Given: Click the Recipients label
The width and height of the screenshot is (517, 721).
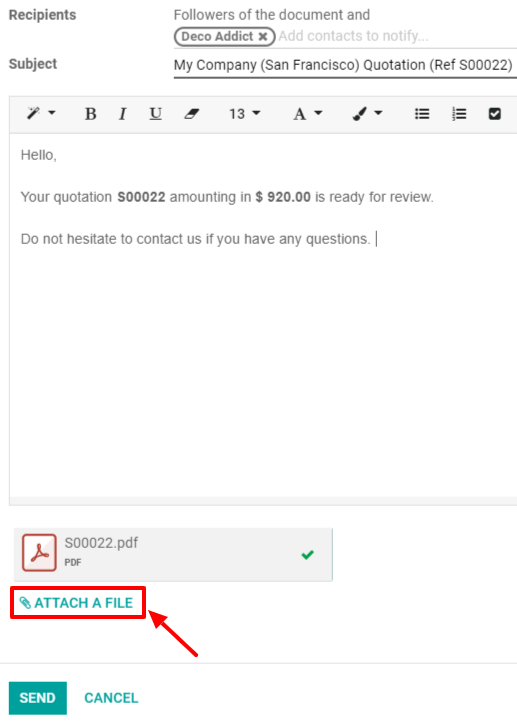Looking at the screenshot, I should (42, 15).
